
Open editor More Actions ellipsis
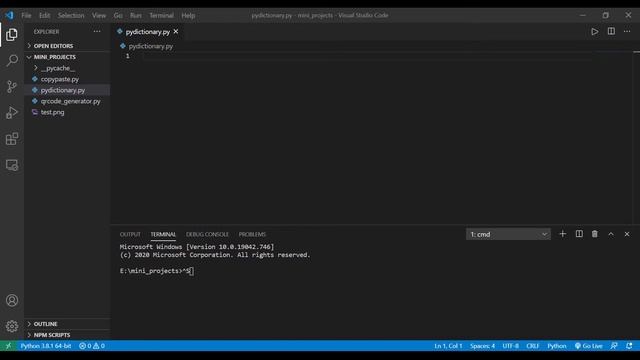pyautogui.click(x=627, y=31)
